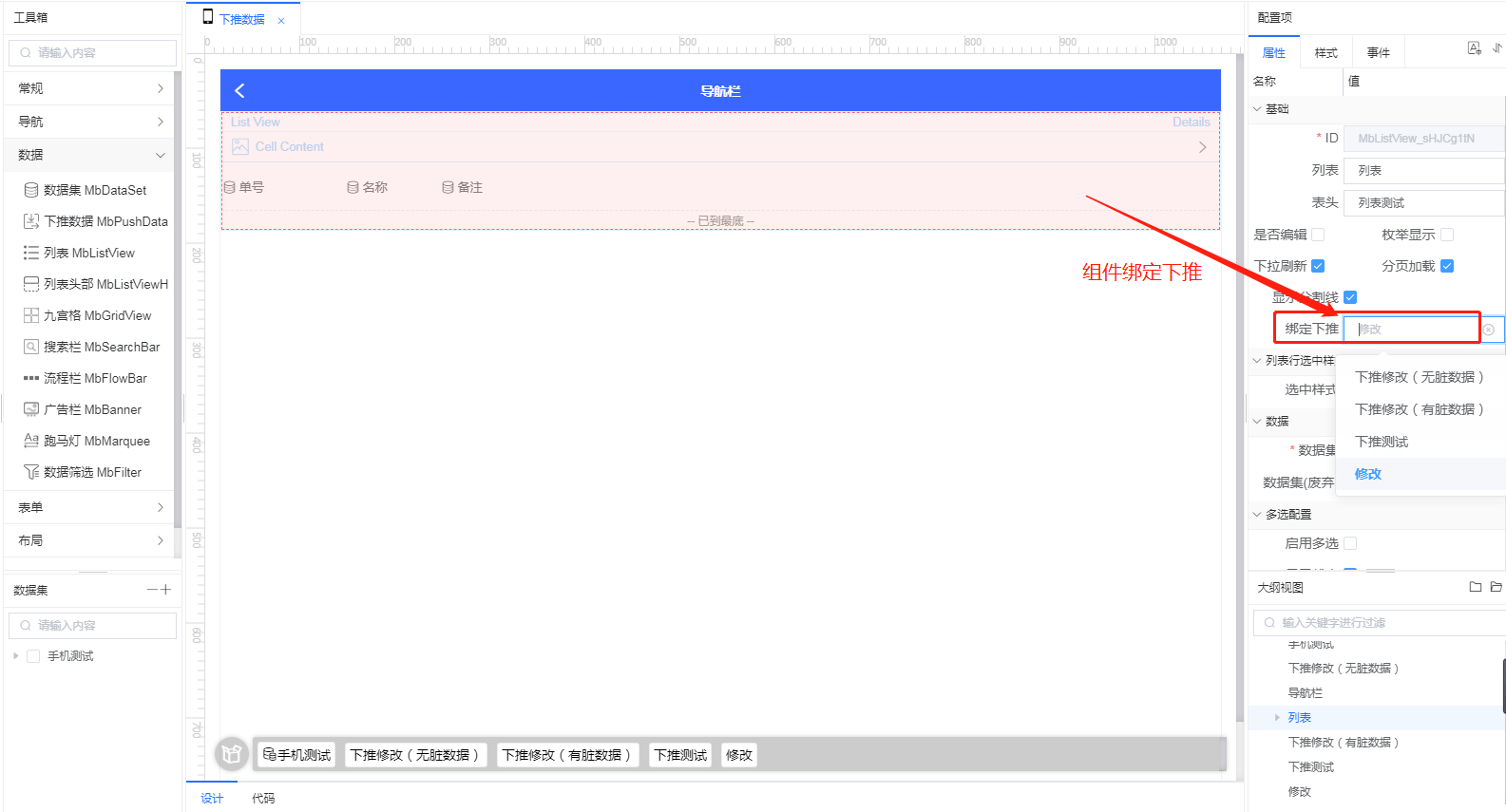Switch to 代码 view
Viewport: 1506px width, 812px height.
[x=263, y=799]
